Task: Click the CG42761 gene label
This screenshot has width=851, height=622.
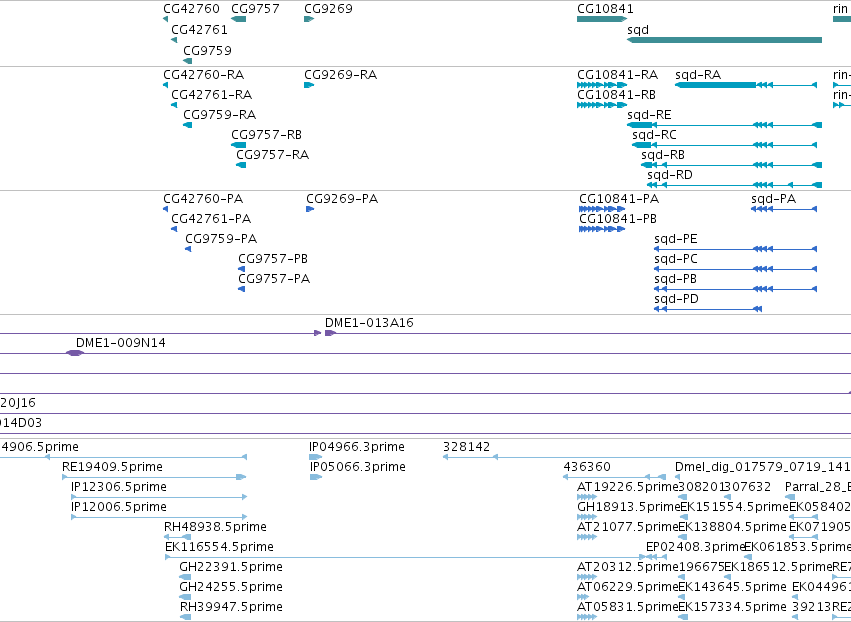Action: click(199, 29)
